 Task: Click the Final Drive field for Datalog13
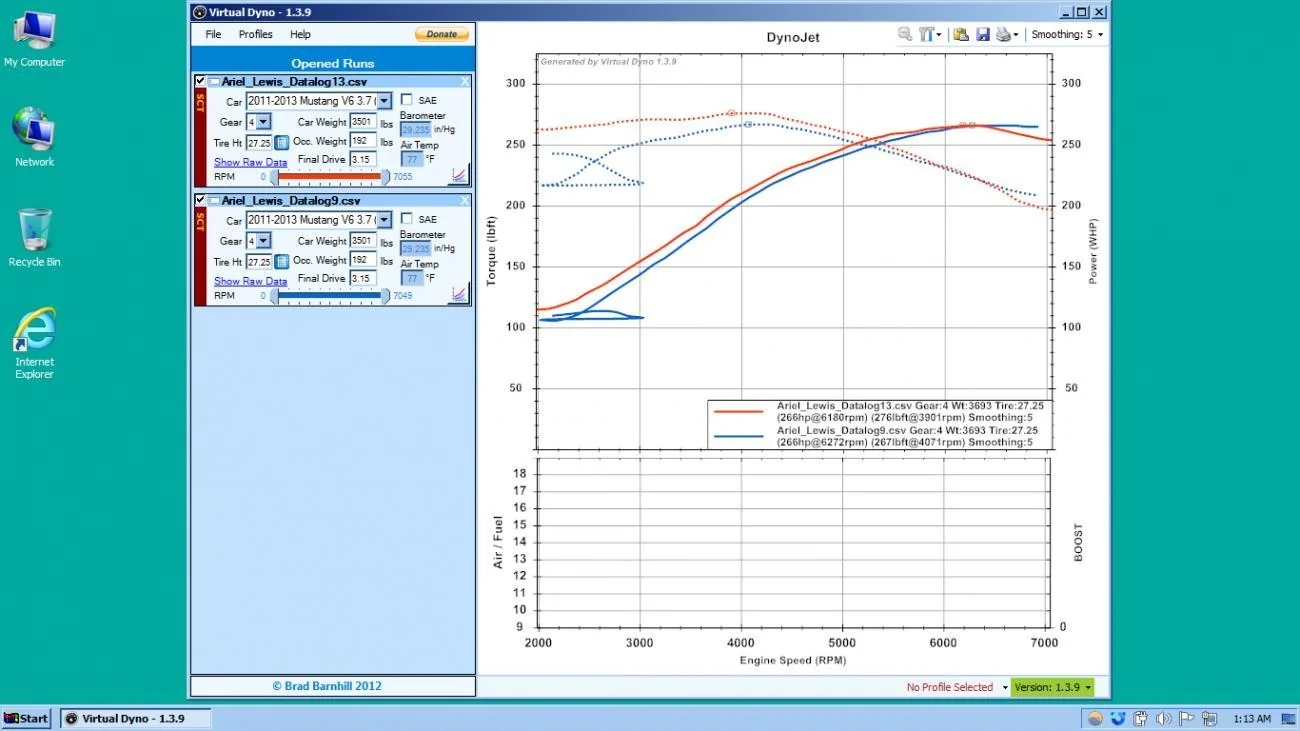363,159
